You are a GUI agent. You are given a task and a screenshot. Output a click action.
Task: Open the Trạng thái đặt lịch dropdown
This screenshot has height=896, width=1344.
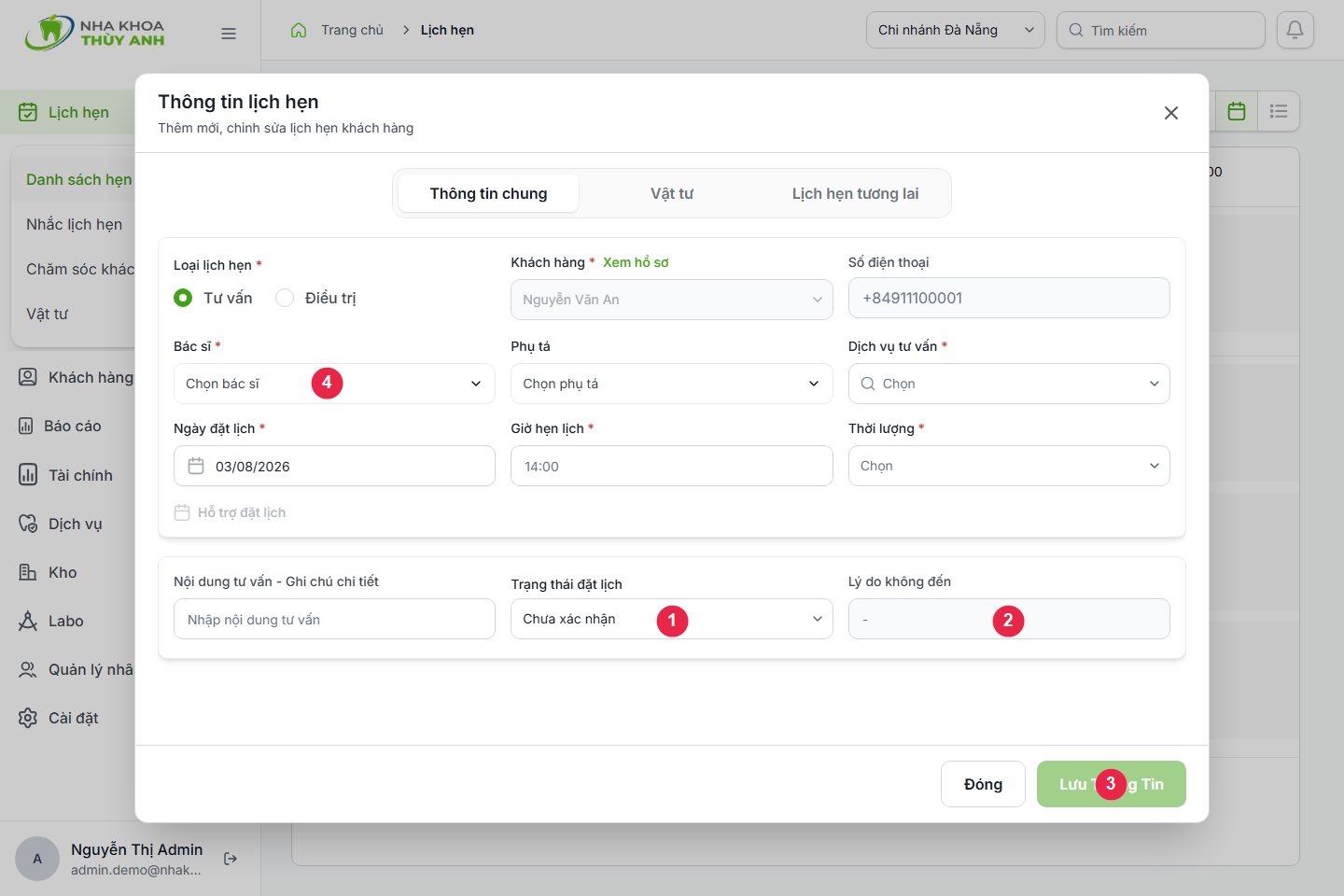(x=671, y=619)
